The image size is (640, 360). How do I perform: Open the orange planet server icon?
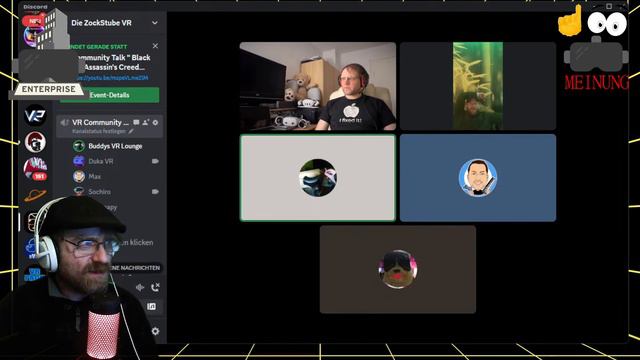coord(35,196)
